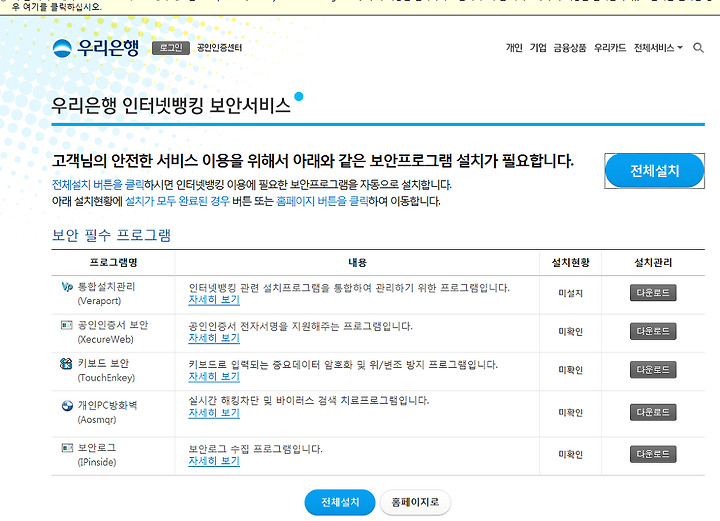Open 자세히 보기 for IPinside
720x521 pixels.
tap(214, 461)
